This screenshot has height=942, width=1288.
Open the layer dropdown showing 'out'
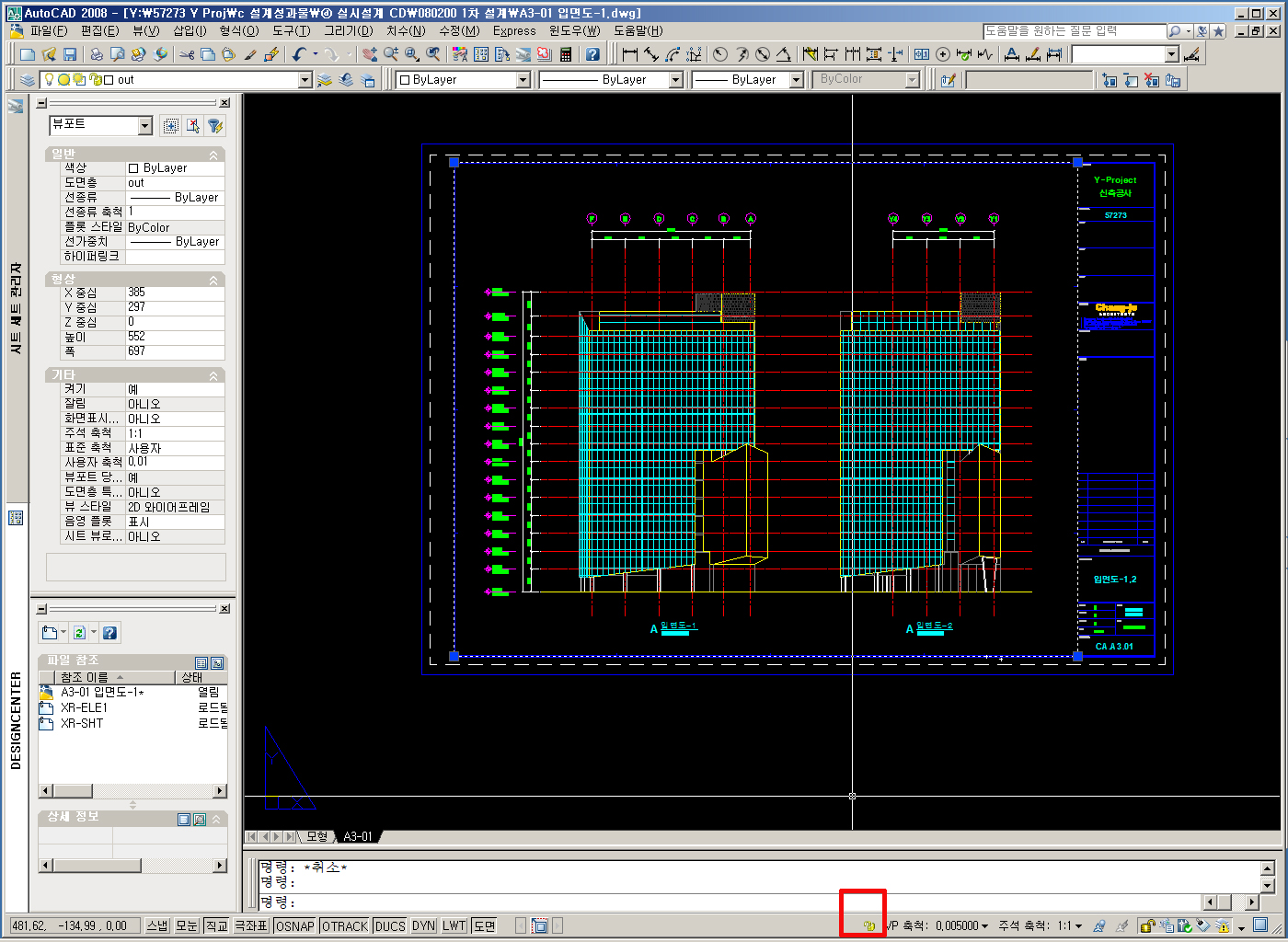pyautogui.click(x=305, y=80)
